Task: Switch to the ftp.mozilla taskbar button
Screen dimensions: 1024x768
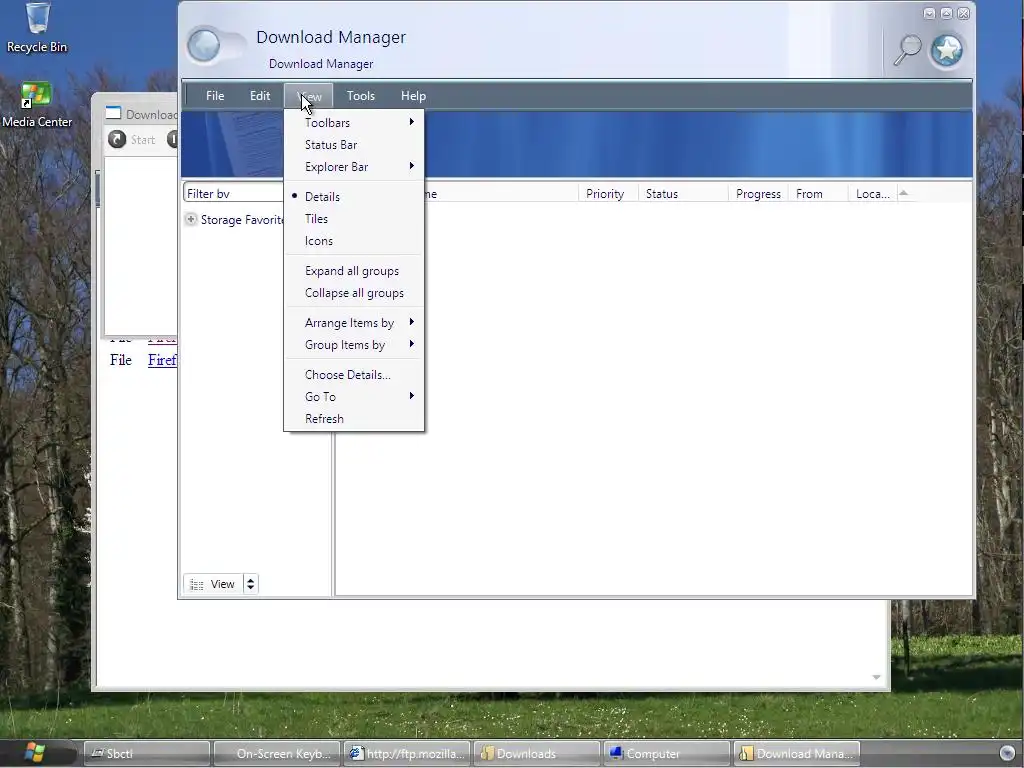Action: (x=407, y=754)
